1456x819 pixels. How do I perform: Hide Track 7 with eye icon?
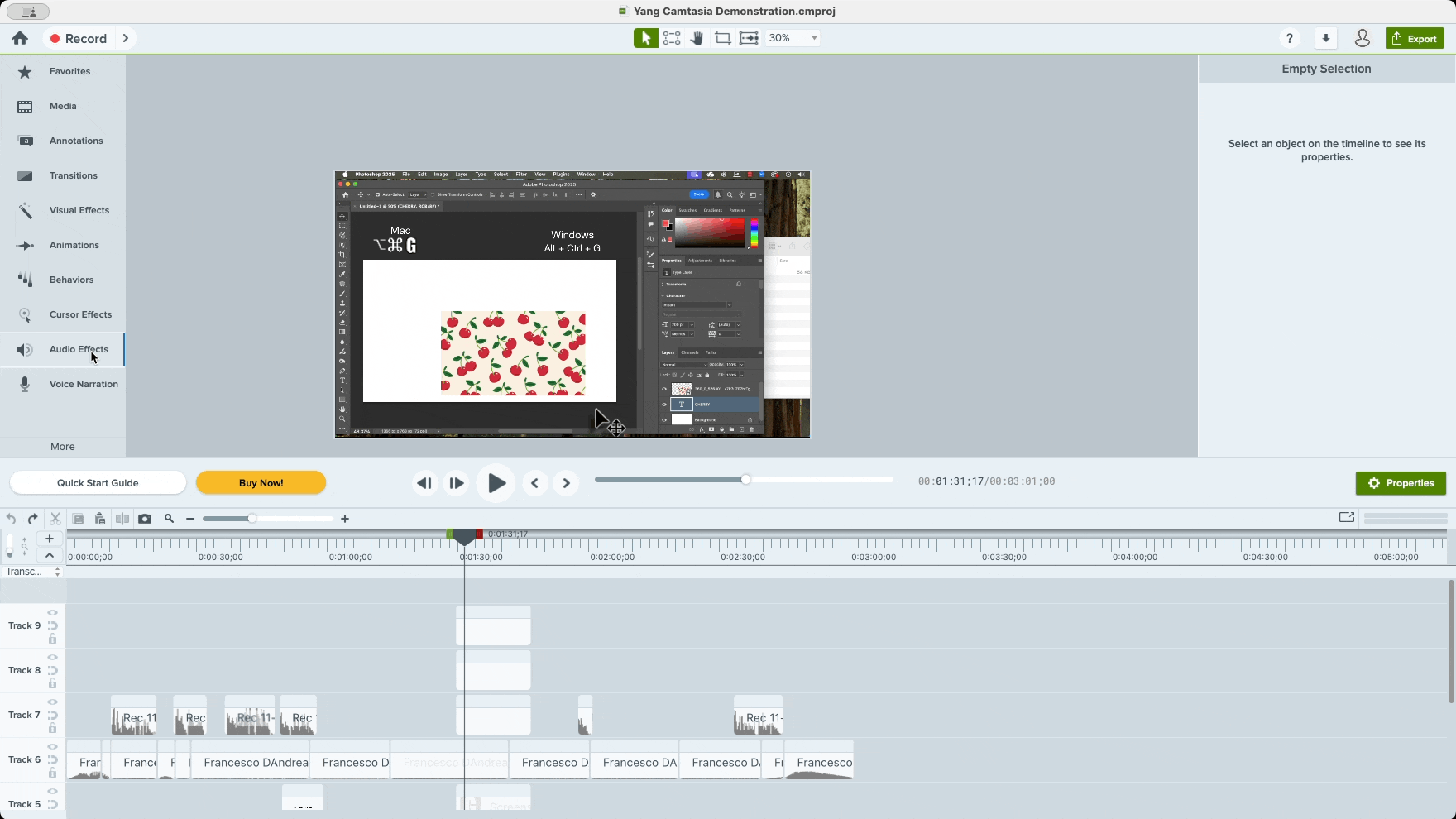tap(52, 702)
